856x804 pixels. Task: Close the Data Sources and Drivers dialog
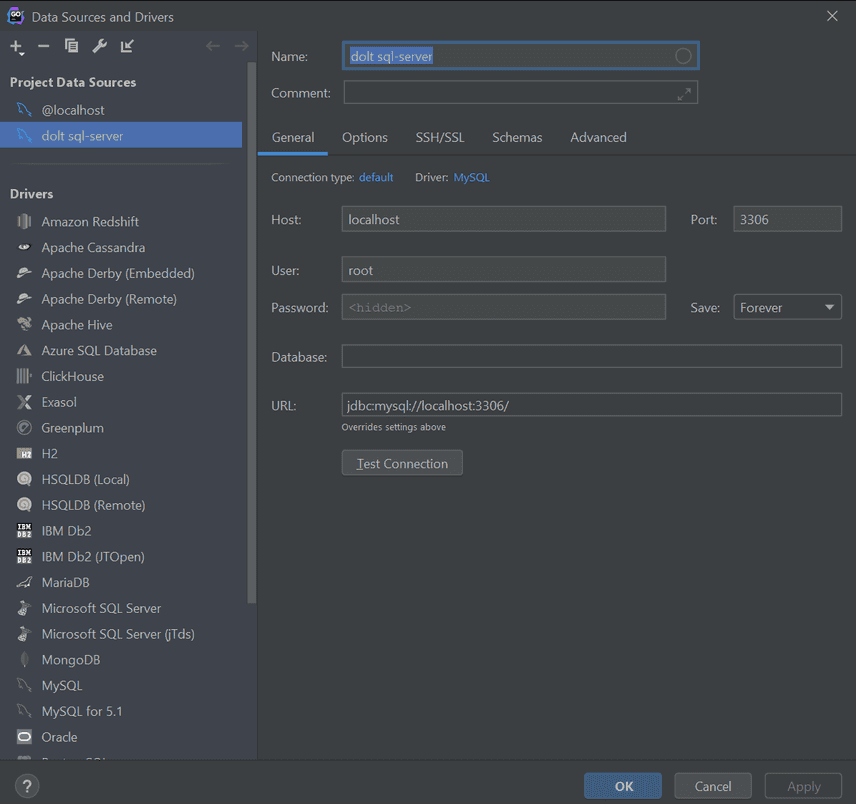pyautogui.click(x=832, y=16)
